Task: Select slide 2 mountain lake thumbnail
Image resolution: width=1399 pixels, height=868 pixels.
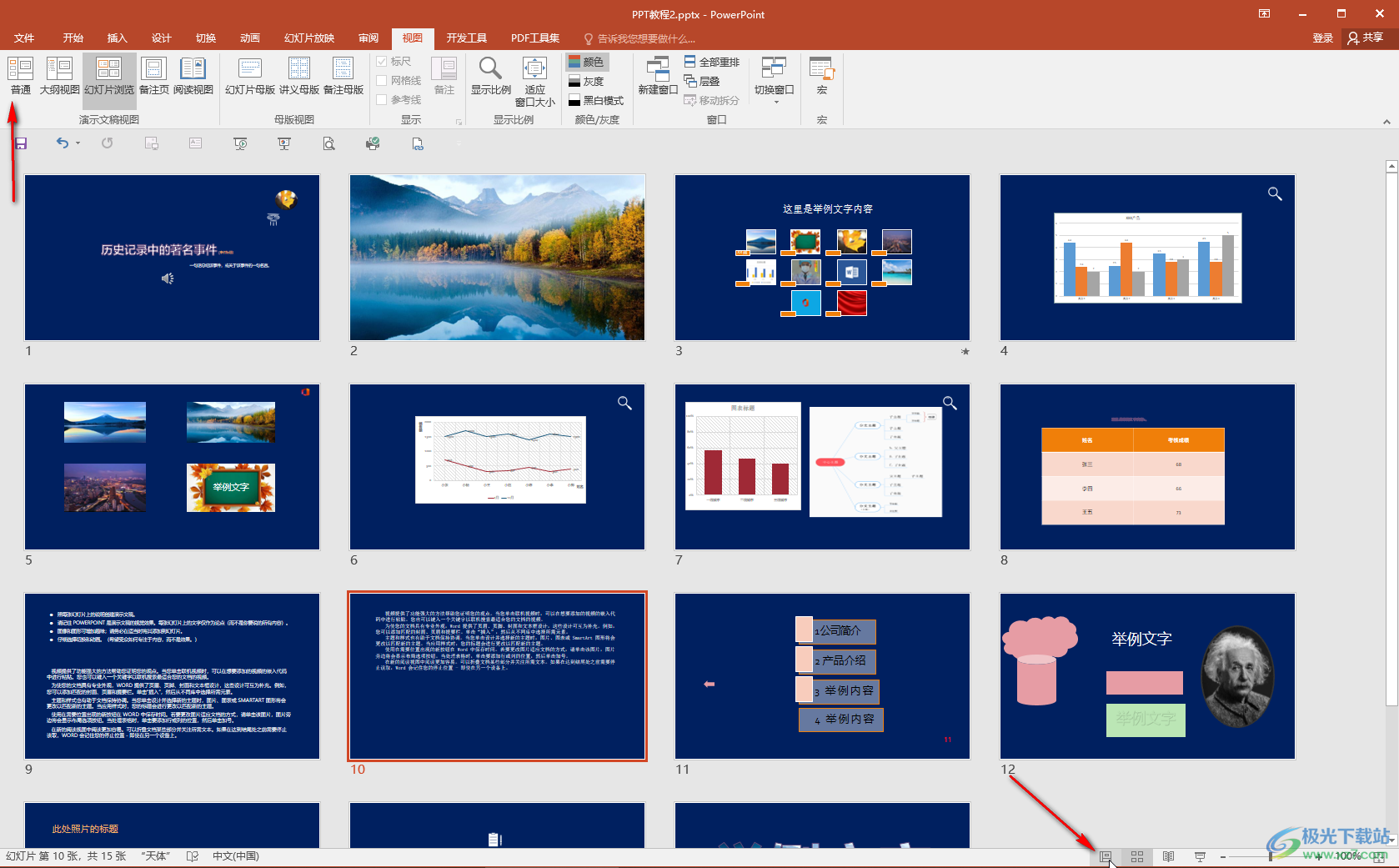Action: pyautogui.click(x=498, y=258)
